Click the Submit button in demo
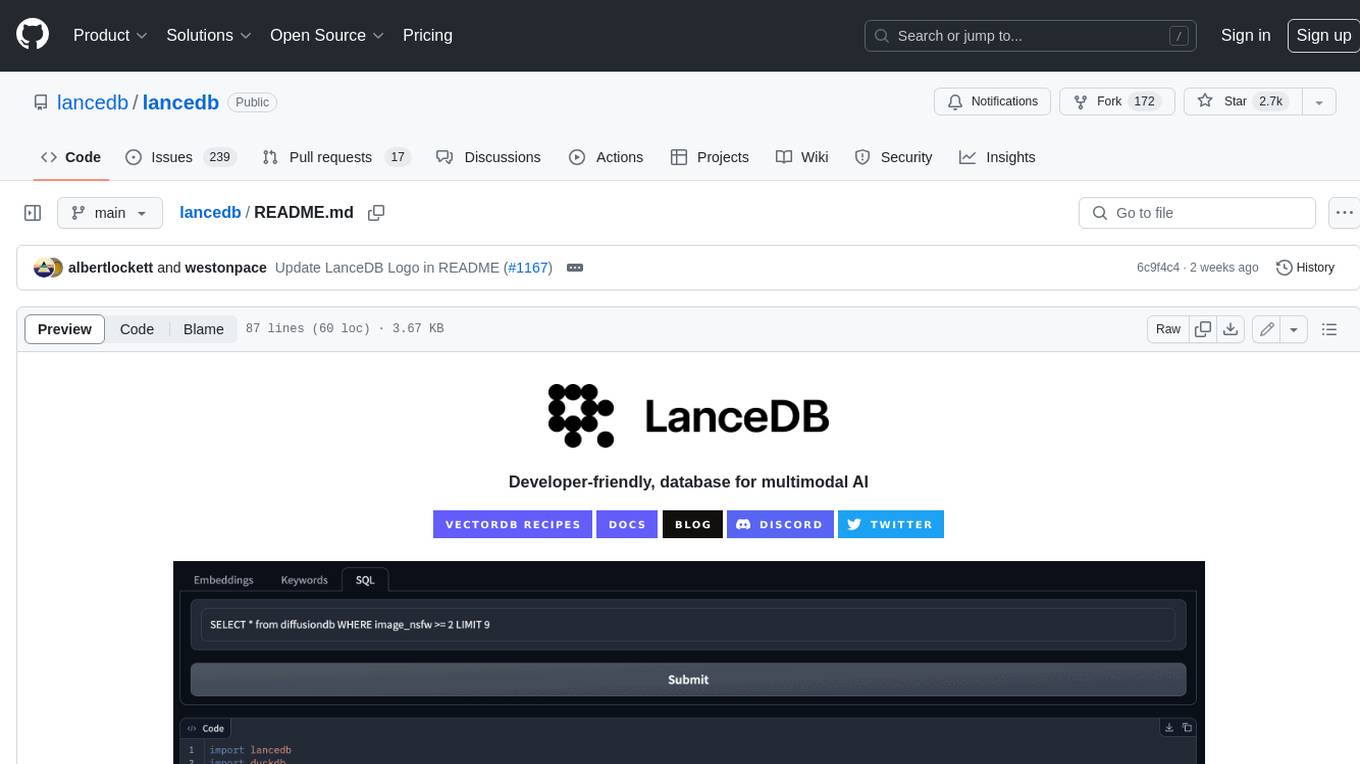Viewport: 1360px width, 764px height. click(x=688, y=679)
